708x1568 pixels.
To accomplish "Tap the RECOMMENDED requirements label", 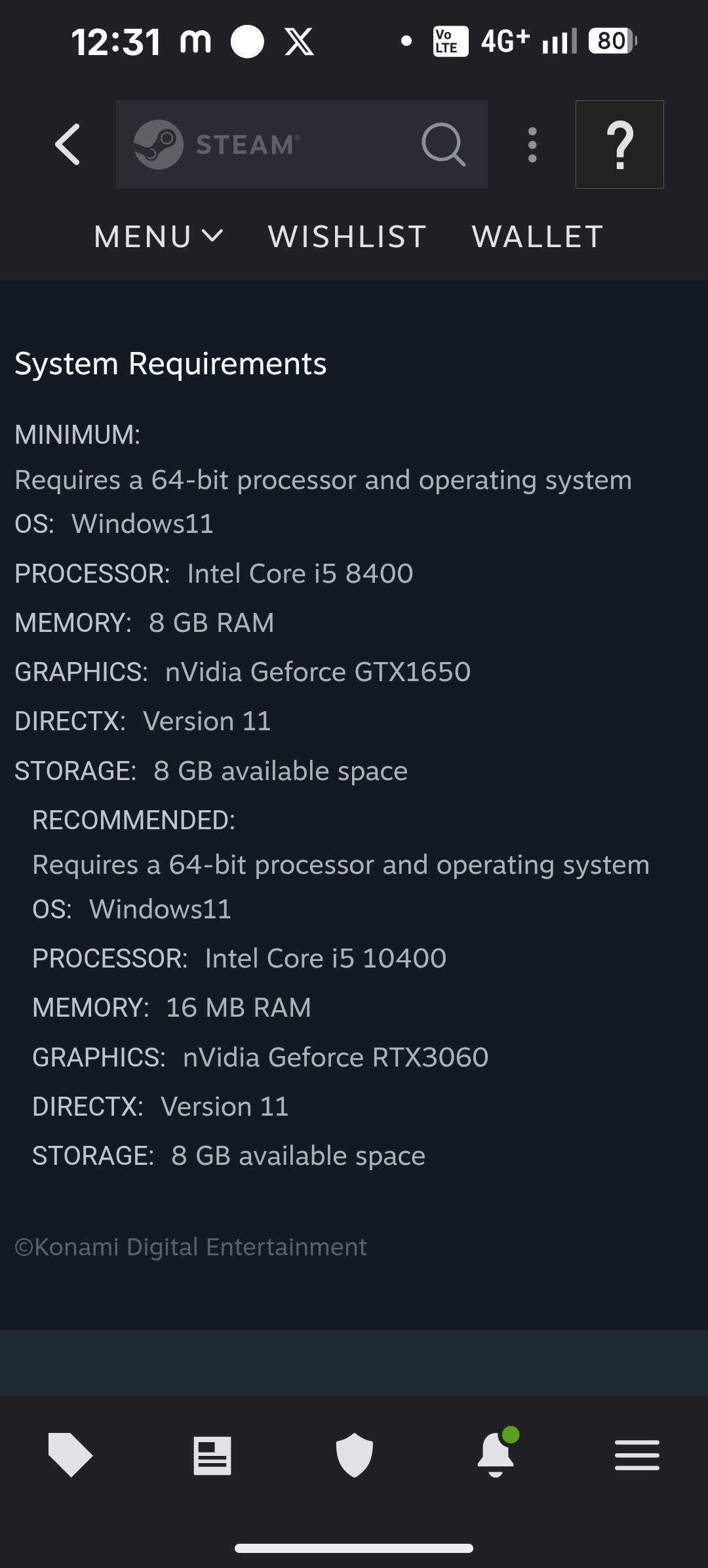I will [134, 820].
